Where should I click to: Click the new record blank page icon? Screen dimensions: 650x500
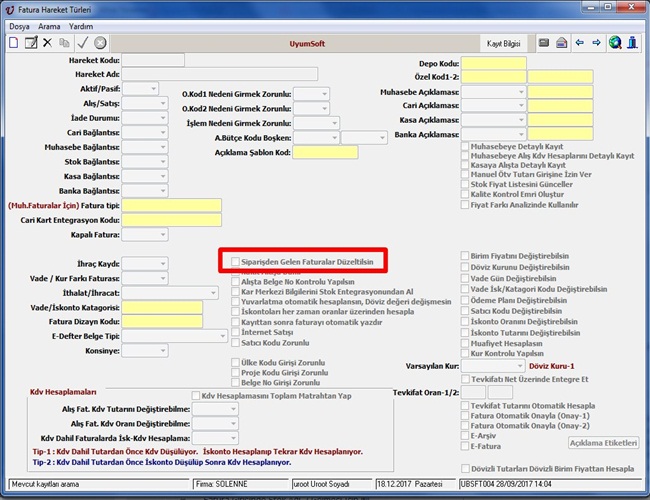tap(14, 43)
